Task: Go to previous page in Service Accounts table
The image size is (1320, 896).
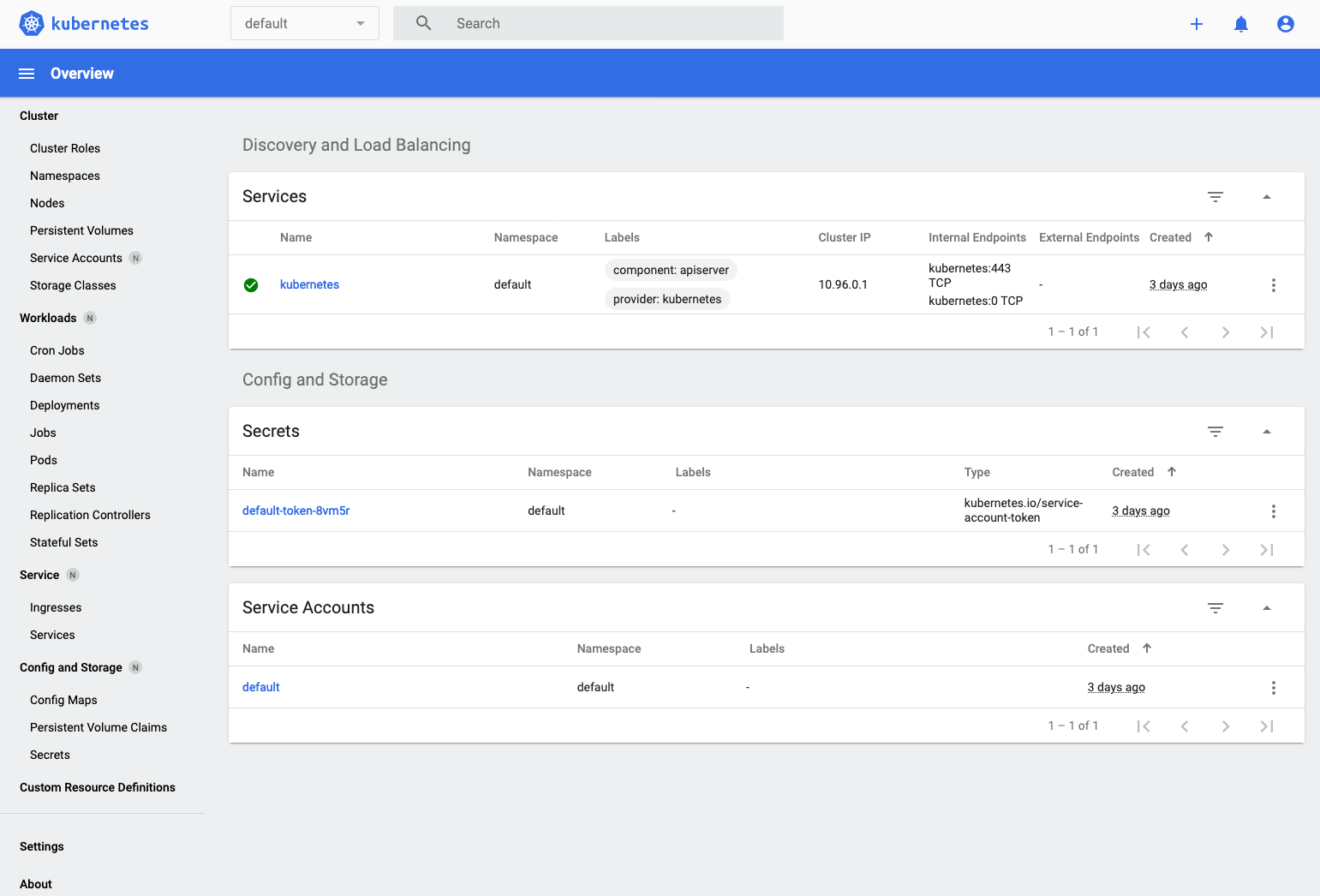Action: tap(1185, 726)
